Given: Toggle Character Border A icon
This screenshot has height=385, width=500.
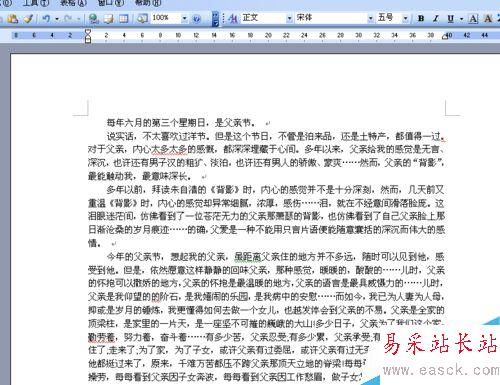Looking at the screenshot, I should (473, 19).
